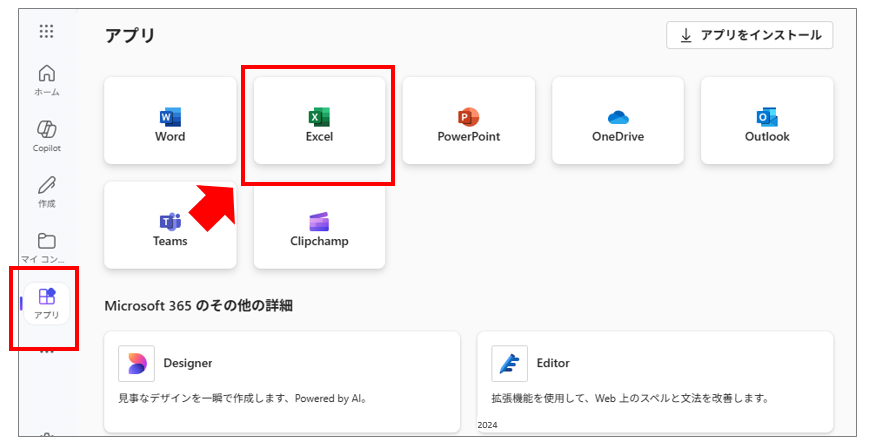This screenshot has height=448, width=879.
Task: Open the OneDrive app tile
Action: pyautogui.click(x=618, y=121)
